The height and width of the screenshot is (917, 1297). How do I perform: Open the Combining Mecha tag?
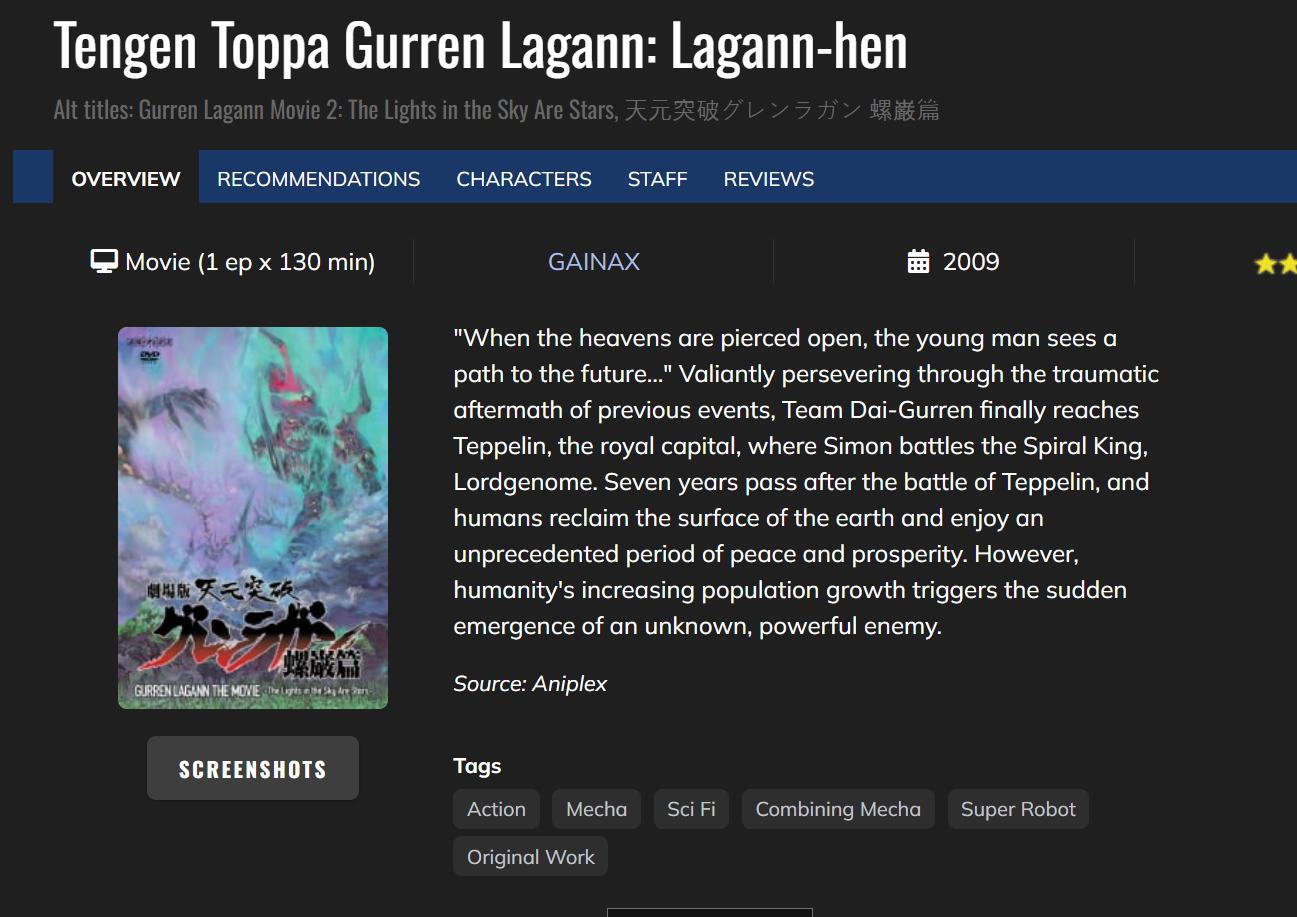tap(838, 809)
